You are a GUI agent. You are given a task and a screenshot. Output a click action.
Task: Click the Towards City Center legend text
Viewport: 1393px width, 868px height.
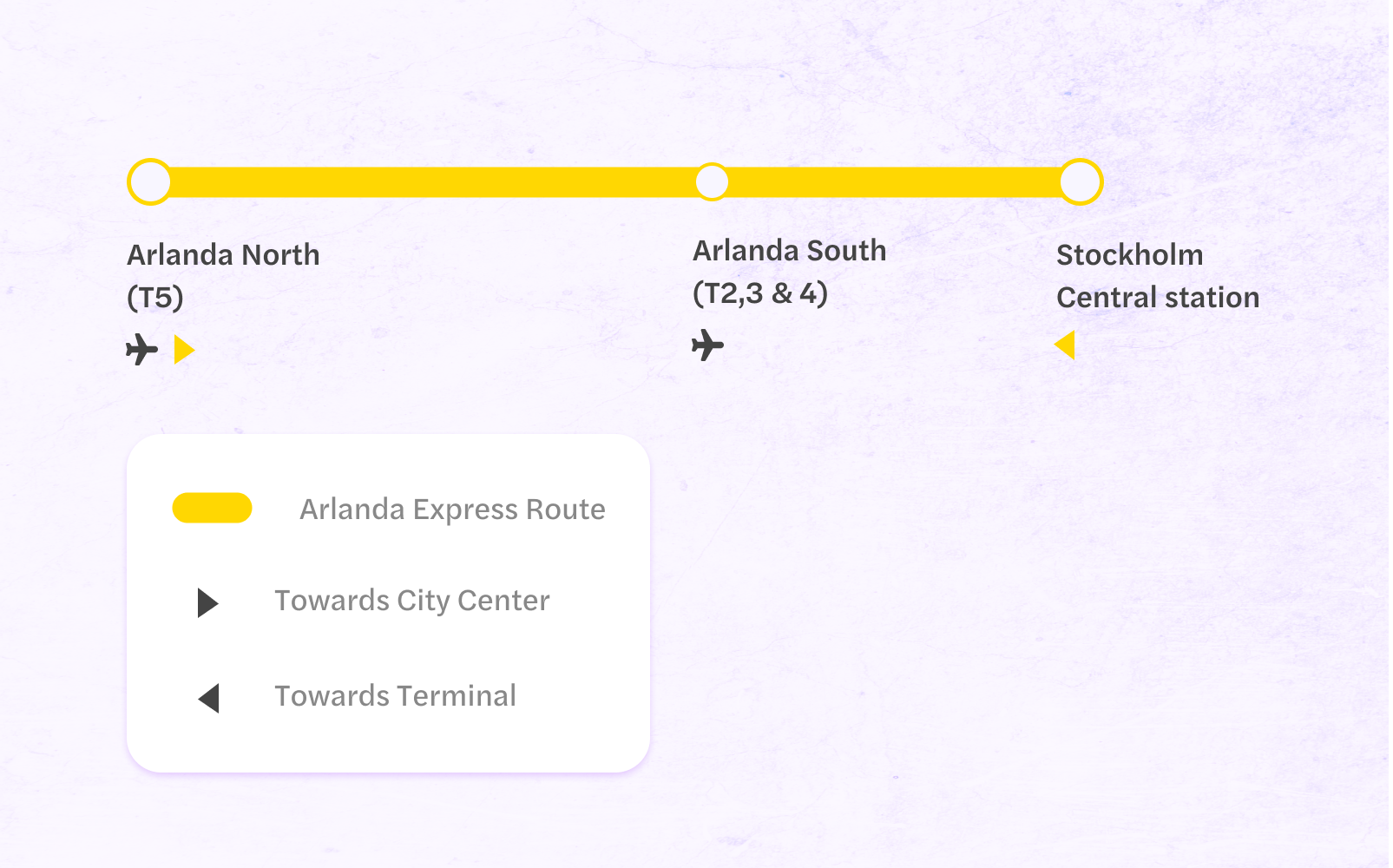coord(412,601)
